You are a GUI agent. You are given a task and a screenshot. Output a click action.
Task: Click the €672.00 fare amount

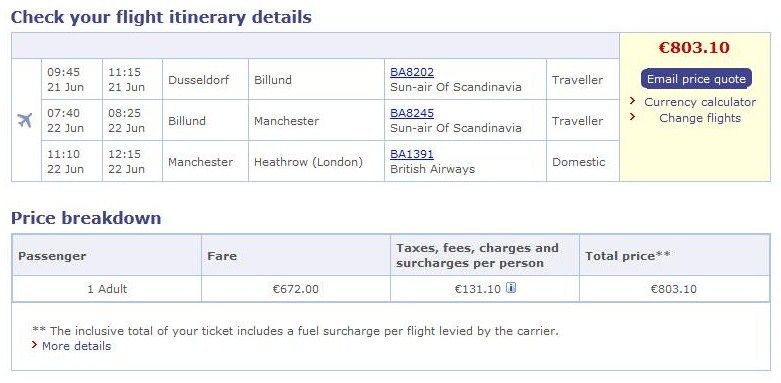point(295,289)
